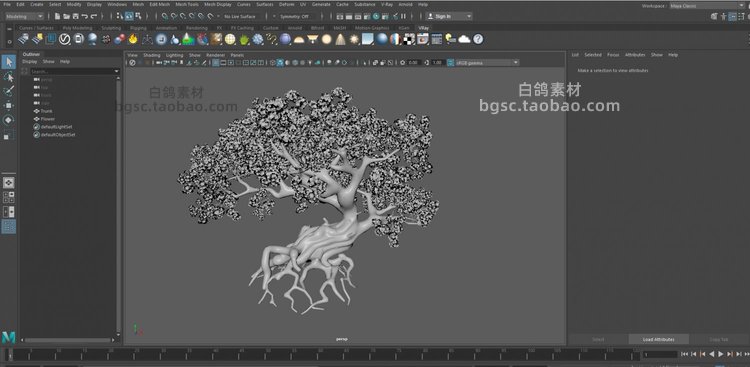Image resolution: width=750 pixels, height=367 pixels.
Task: Click the undo arrow icon
Action: tap(84, 16)
